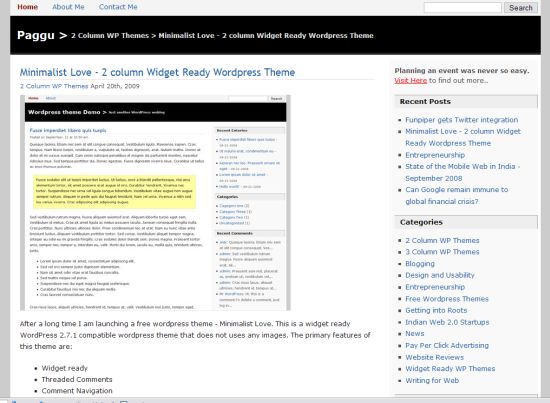Browse the Blogging category
Viewport: 550px width, 403px height.
pos(420,264)
